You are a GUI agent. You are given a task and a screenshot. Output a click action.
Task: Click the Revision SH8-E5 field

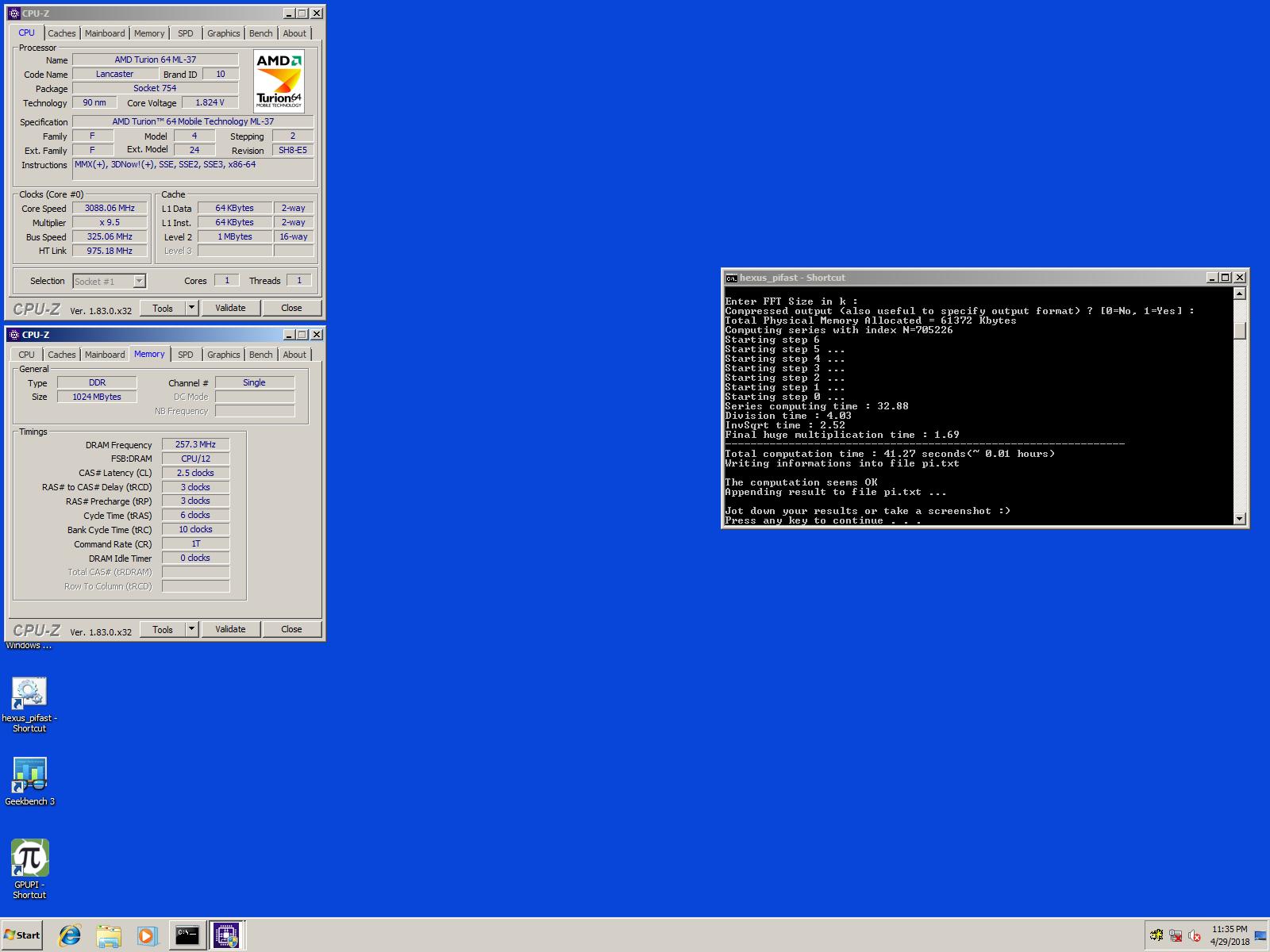292,150
